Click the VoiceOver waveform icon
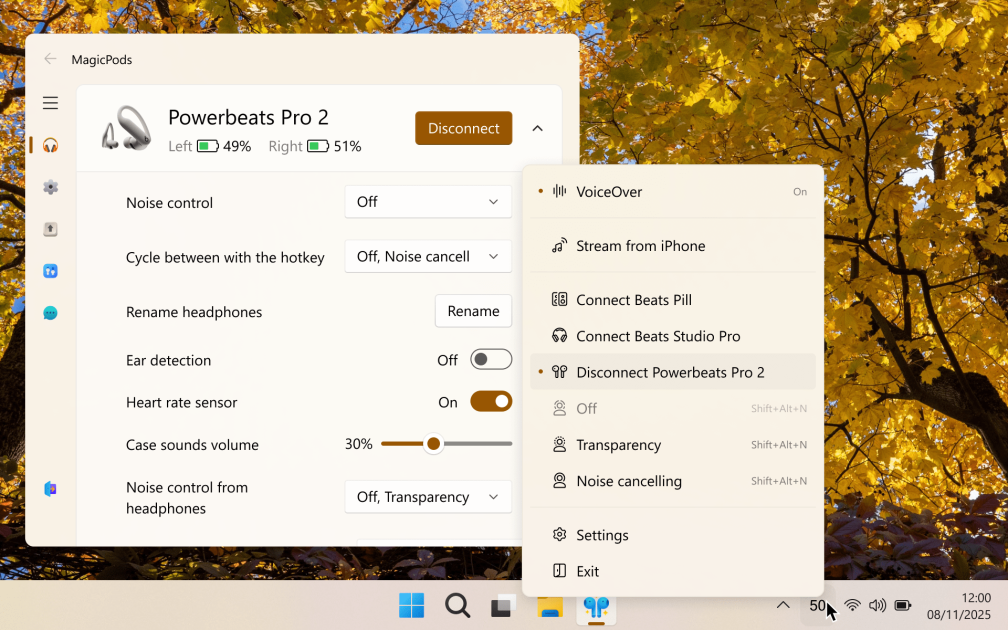 click(x=559, y=191)
